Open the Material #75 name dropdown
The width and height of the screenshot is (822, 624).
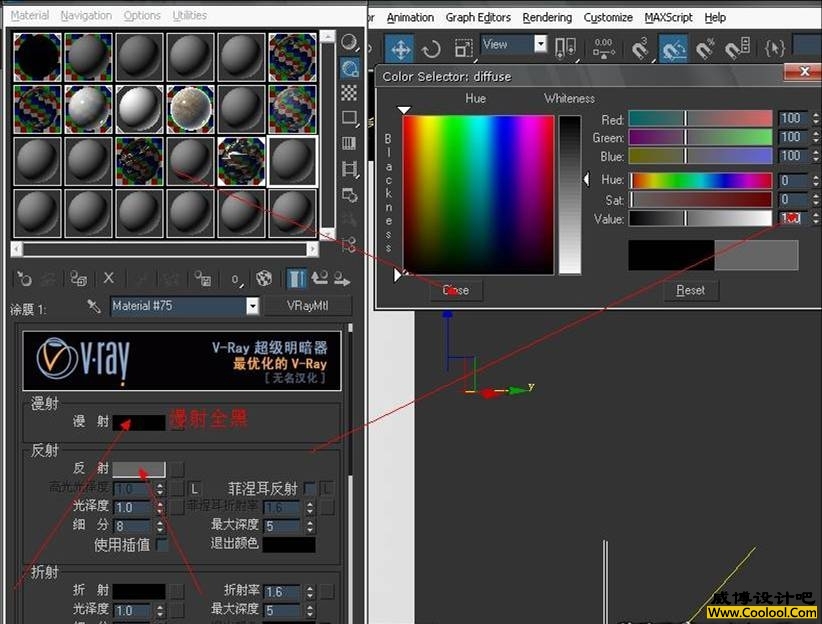(x=252, y=306)
